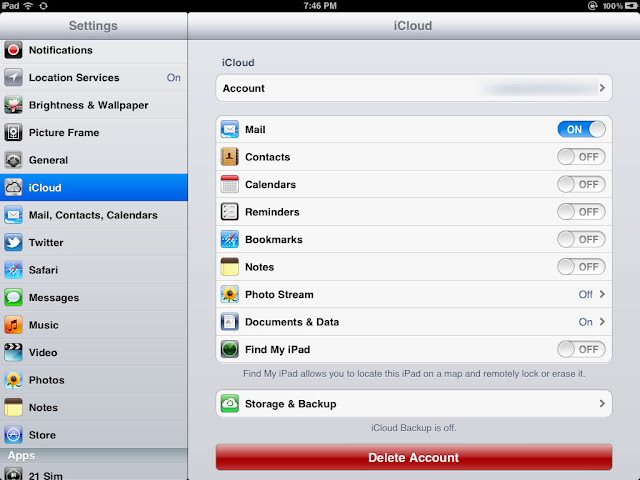The width and height of the screenshot is (640, 480).
Task: Tap the Photo Stream row label
Action: [x=279, y=294]
